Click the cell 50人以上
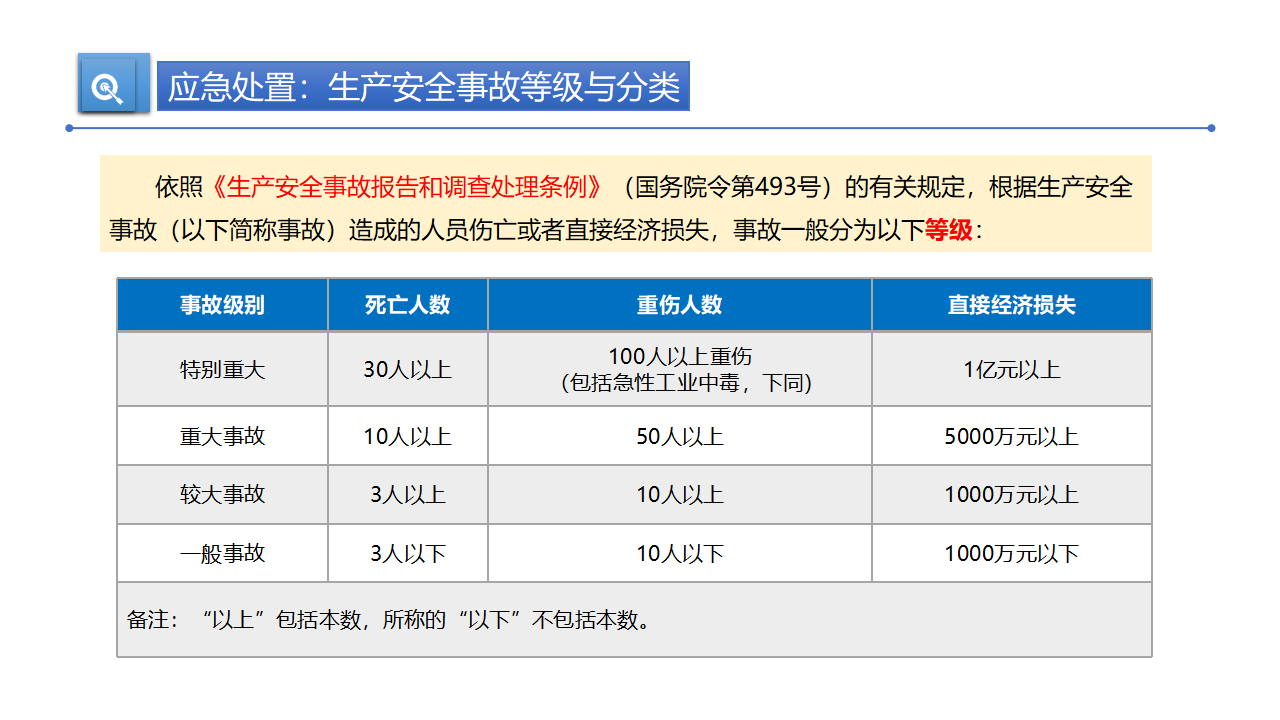The height and width of the screenshot is (720, 1280). (x=680, y=436)
